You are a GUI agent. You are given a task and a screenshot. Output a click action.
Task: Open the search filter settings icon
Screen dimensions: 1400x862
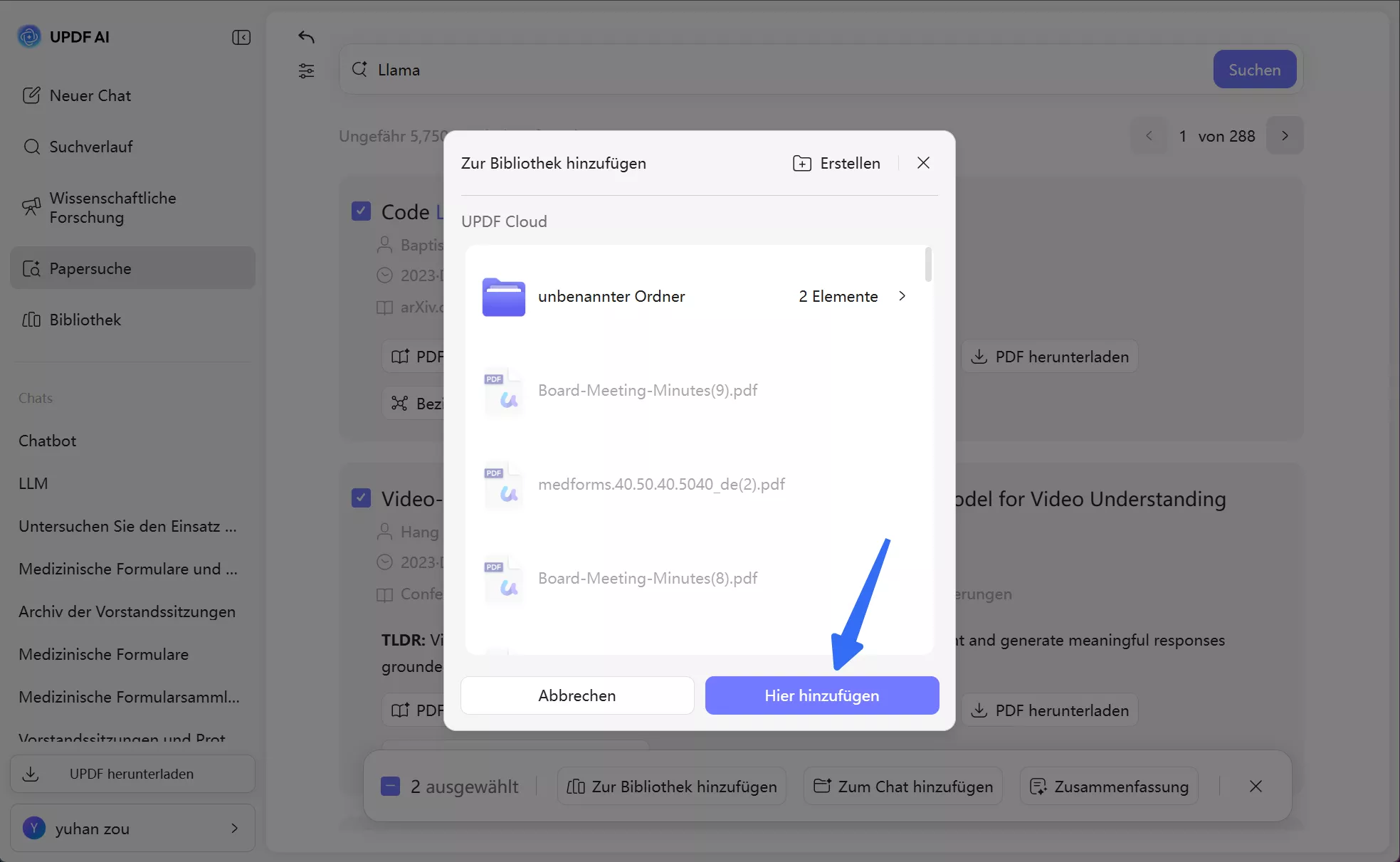(x=306, y=70)
